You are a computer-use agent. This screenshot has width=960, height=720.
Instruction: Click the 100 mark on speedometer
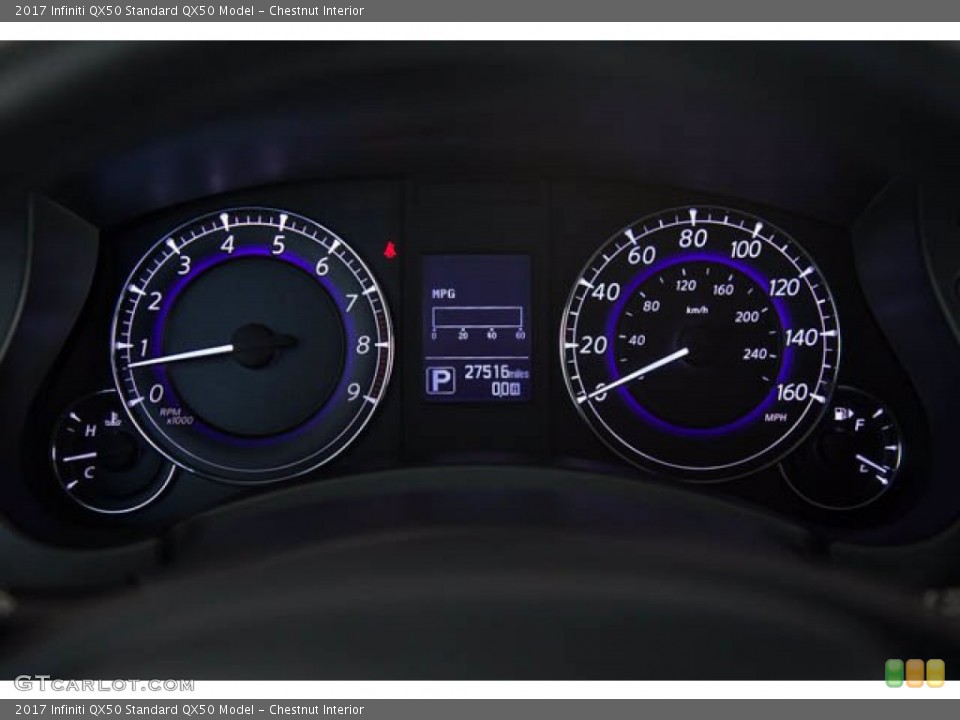click(746, 250)
